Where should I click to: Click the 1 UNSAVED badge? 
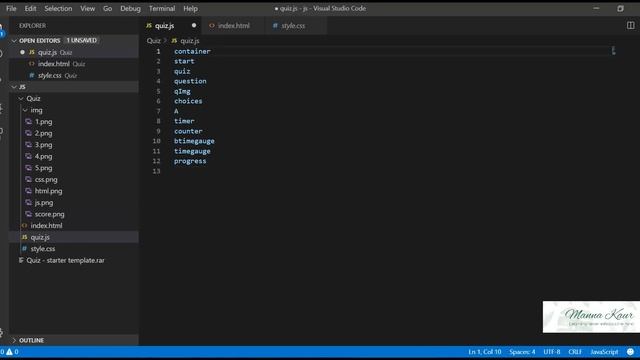(82, 40)
